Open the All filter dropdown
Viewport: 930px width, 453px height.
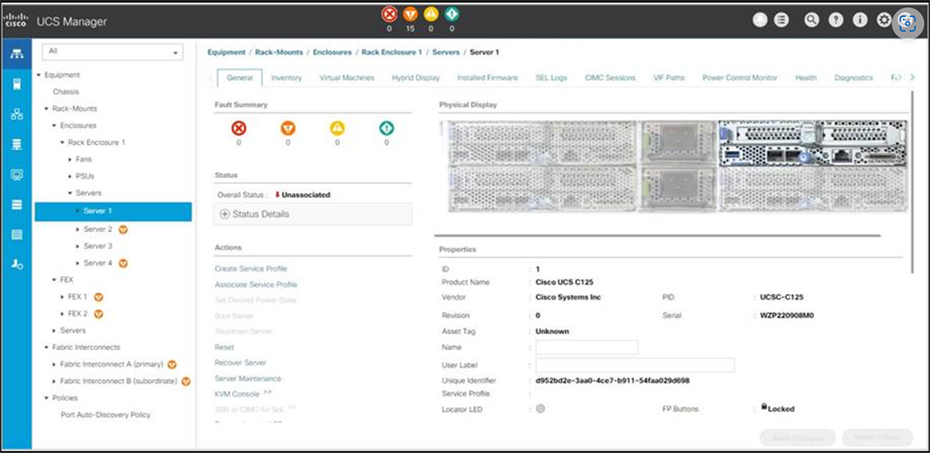pos(113,52)
